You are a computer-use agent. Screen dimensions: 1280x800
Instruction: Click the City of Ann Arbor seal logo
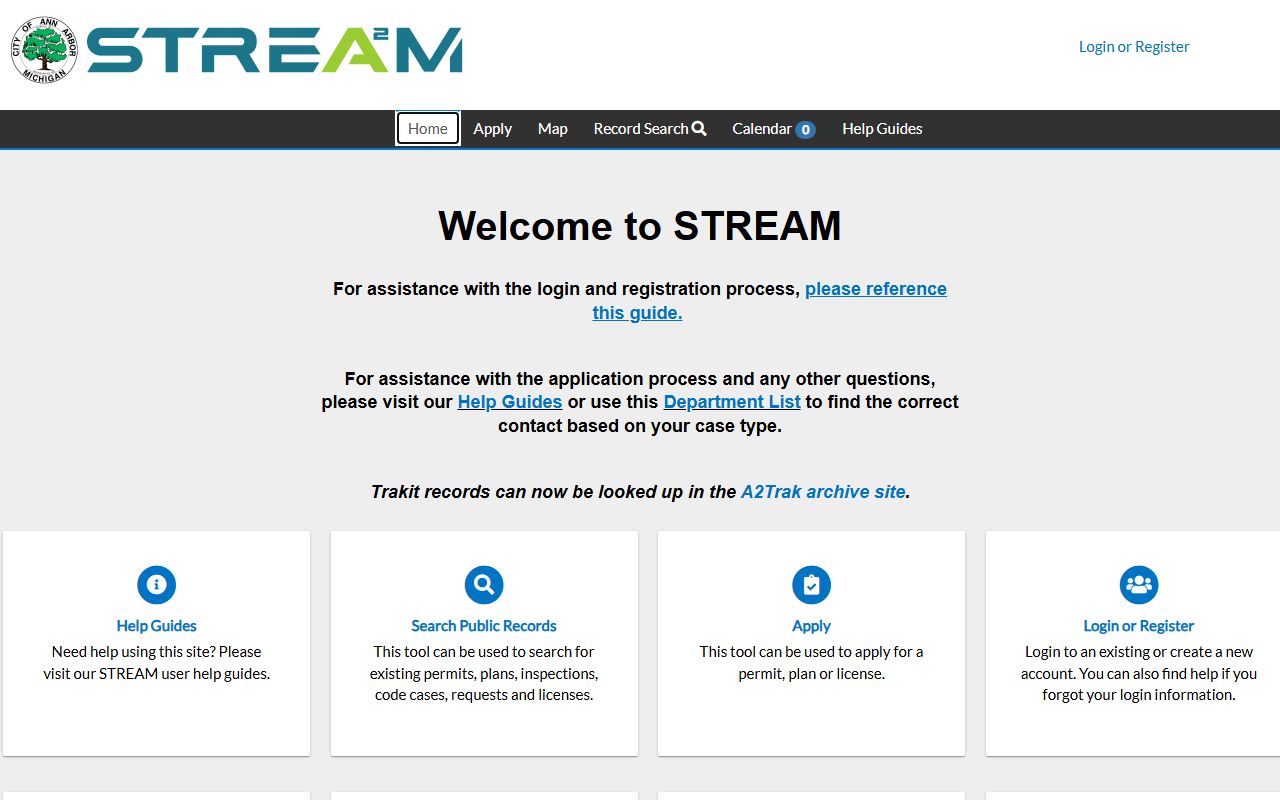click(x=44, y=49)
